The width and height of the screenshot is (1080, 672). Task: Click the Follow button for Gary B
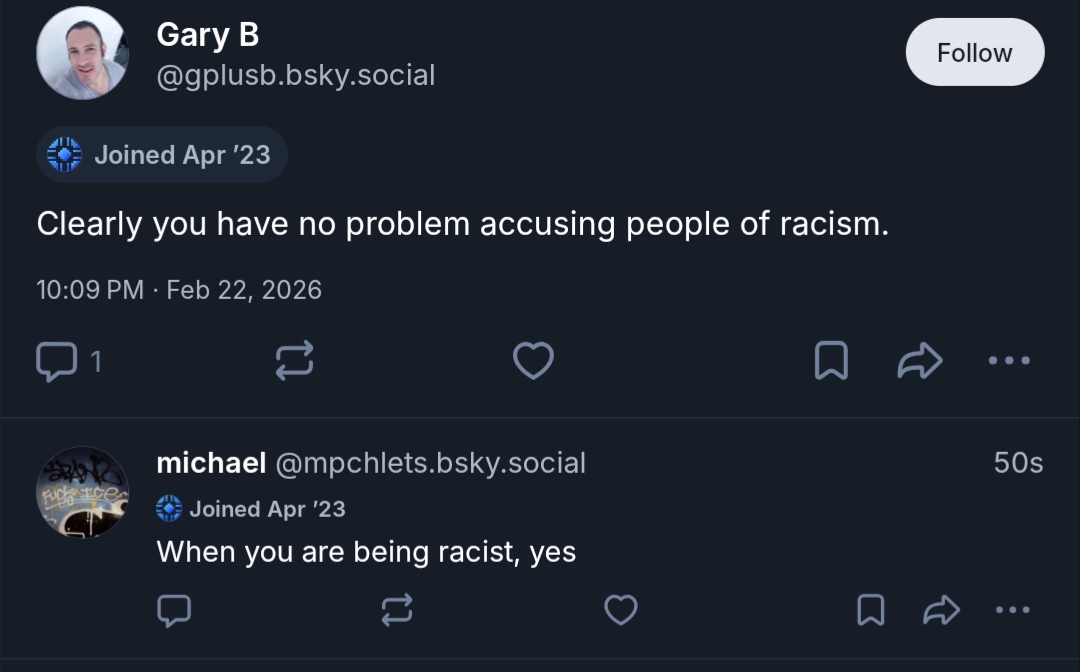point(974,52)
